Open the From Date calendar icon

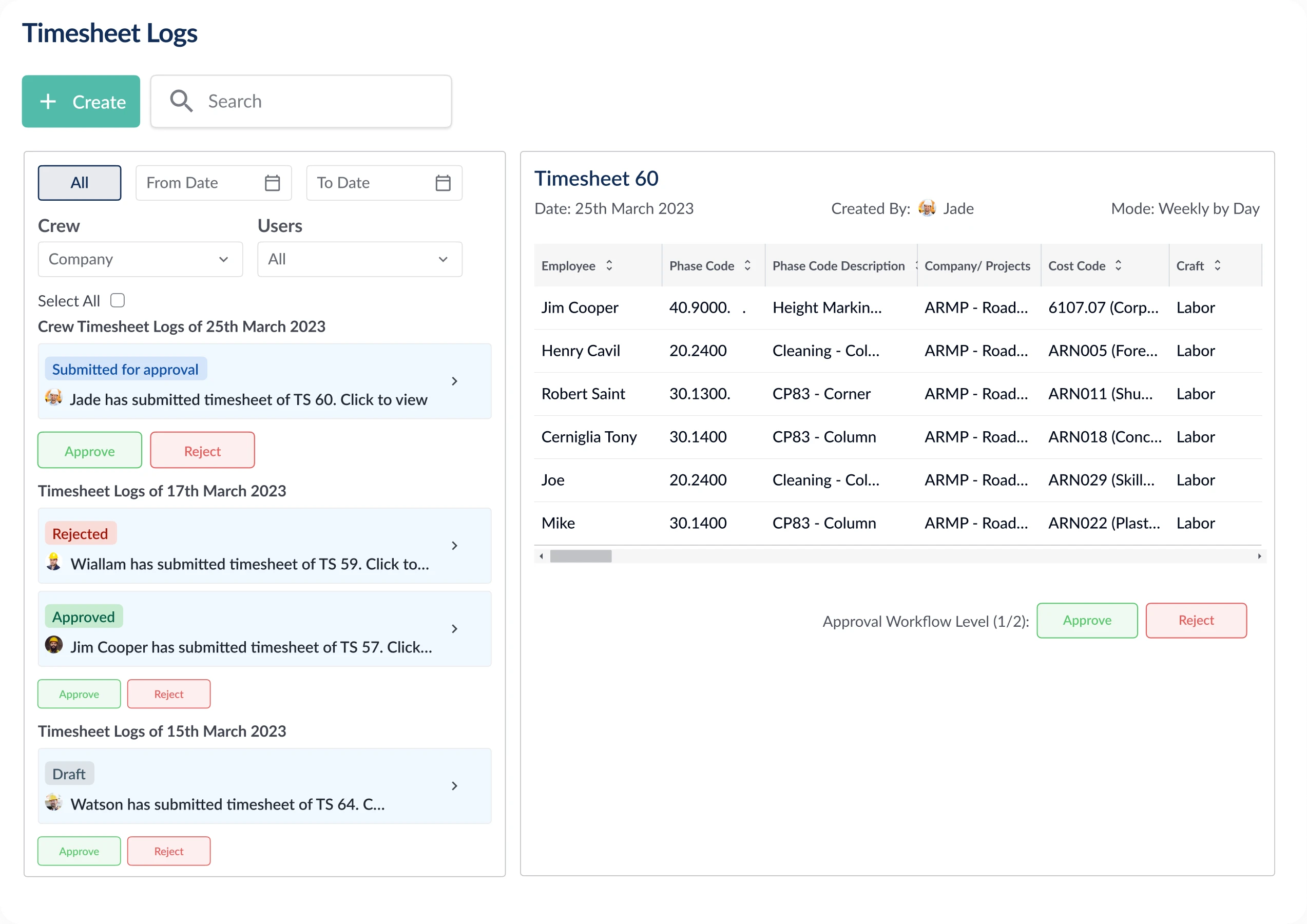272,183
